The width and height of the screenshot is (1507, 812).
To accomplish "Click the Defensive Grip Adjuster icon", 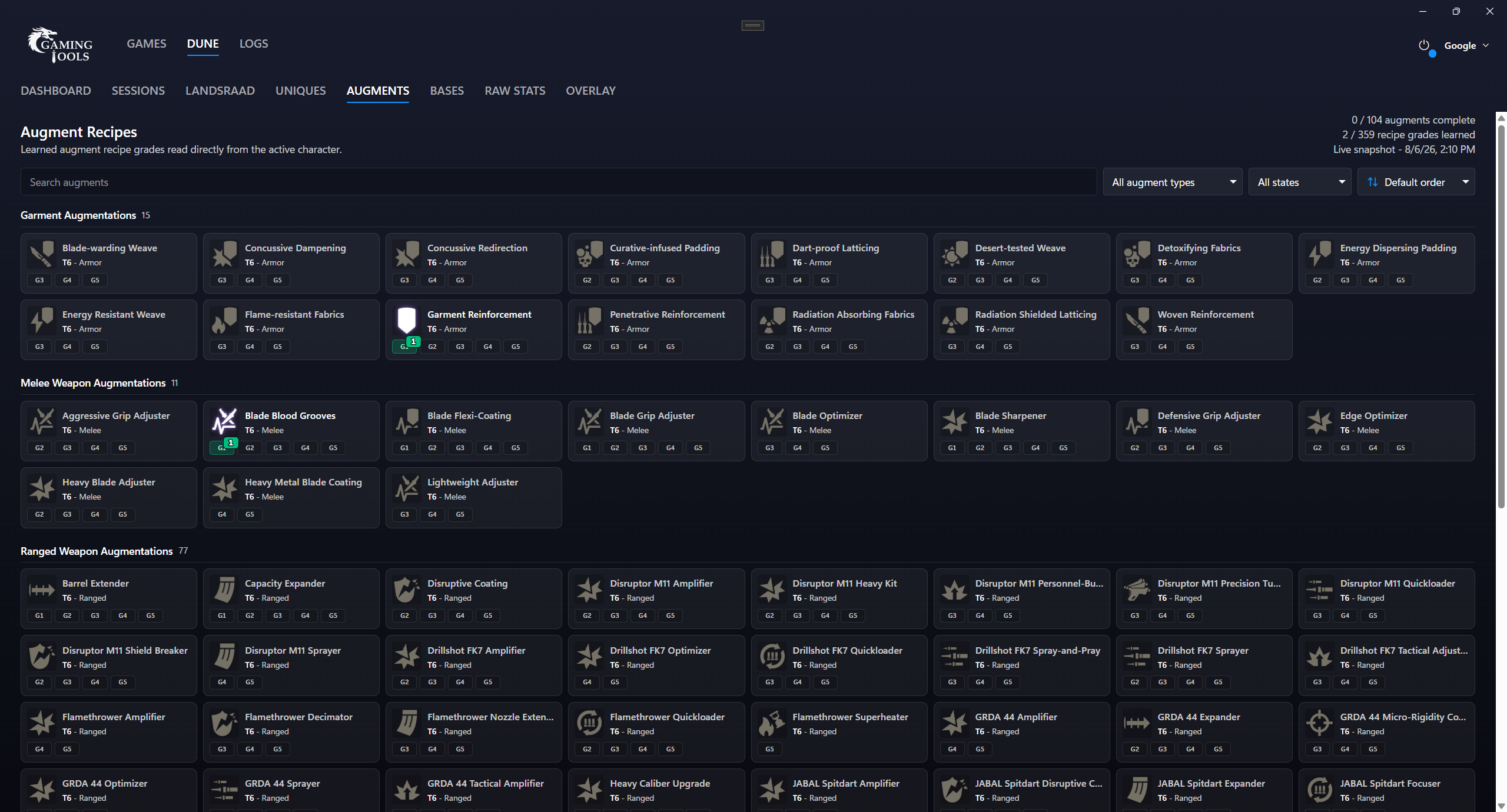I will tap(1137, 422).
